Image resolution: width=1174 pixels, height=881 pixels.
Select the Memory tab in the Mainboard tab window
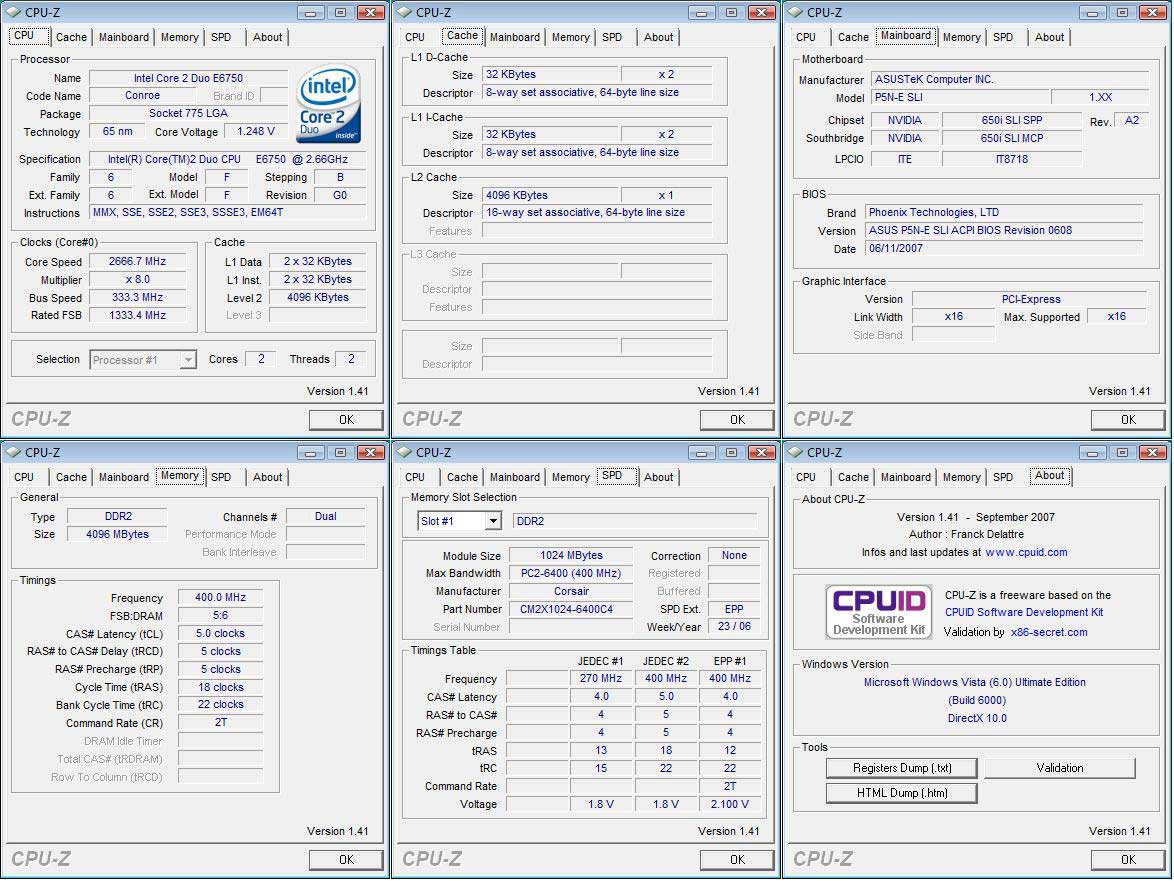point(961,37)
